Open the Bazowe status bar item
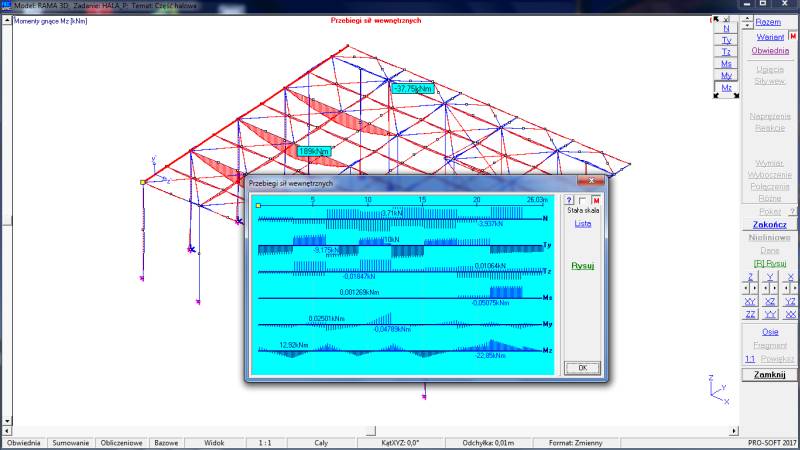This screenshot has height=450, width=800. pyautogui.click(x=166, y=443)
